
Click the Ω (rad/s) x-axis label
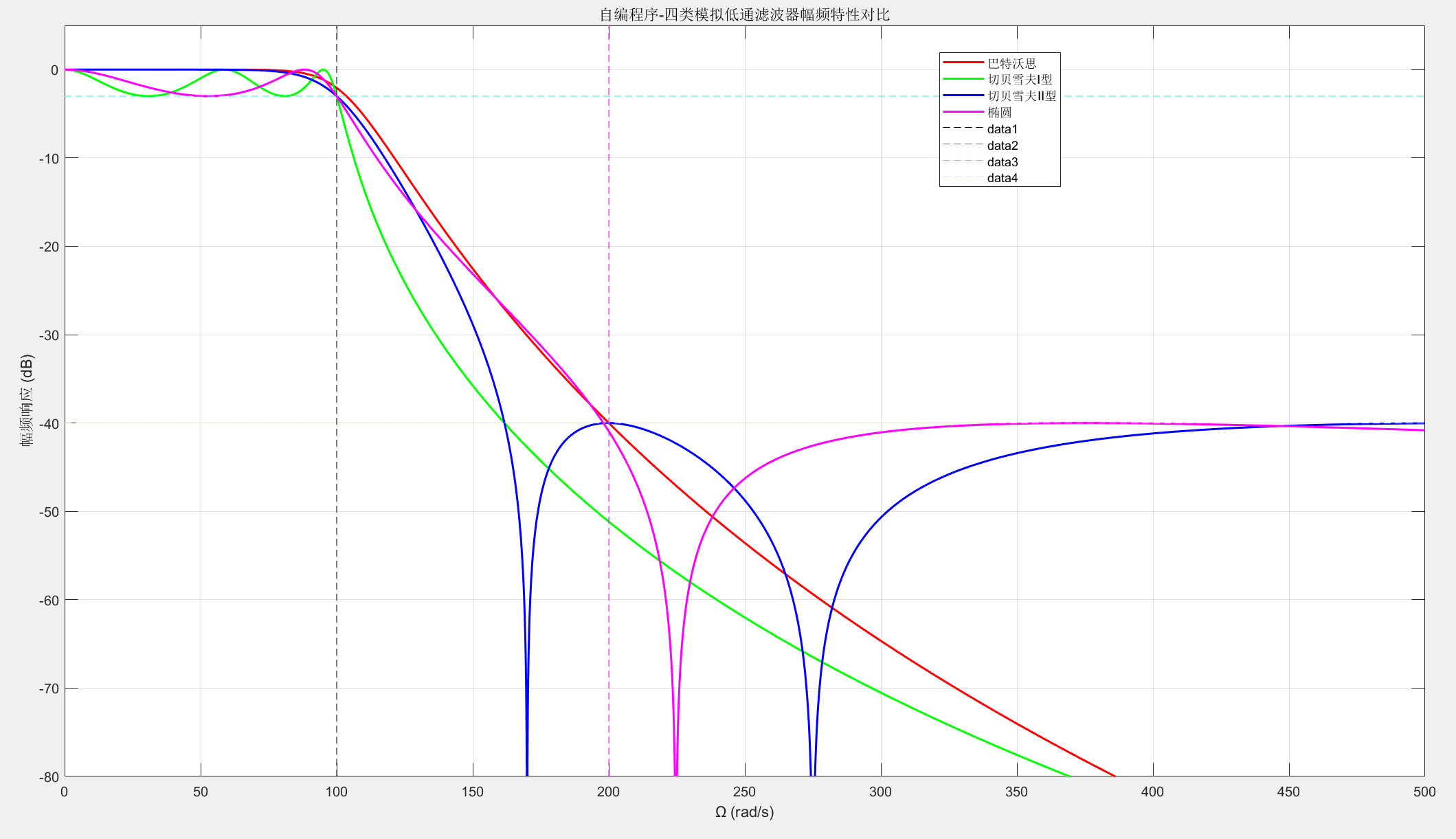point(744,812)
